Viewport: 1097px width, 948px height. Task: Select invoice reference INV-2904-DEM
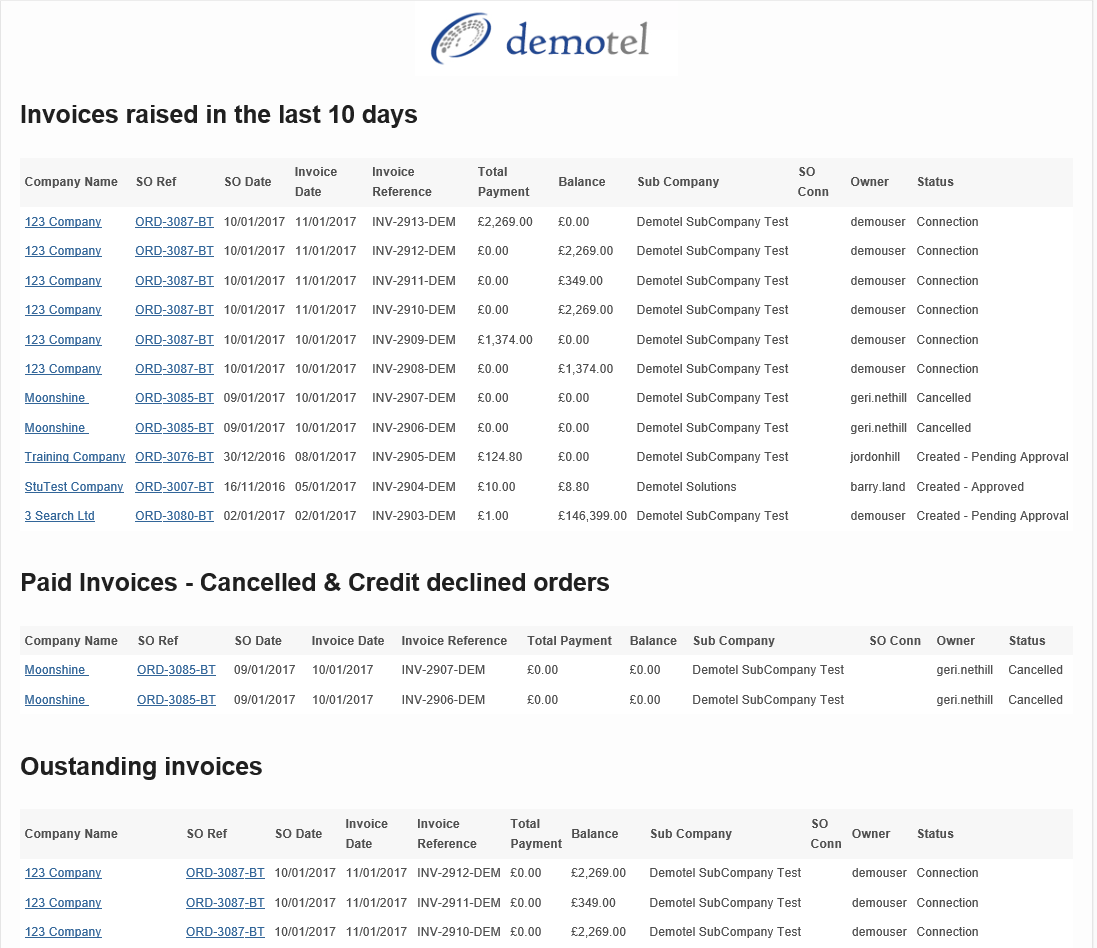413,487
